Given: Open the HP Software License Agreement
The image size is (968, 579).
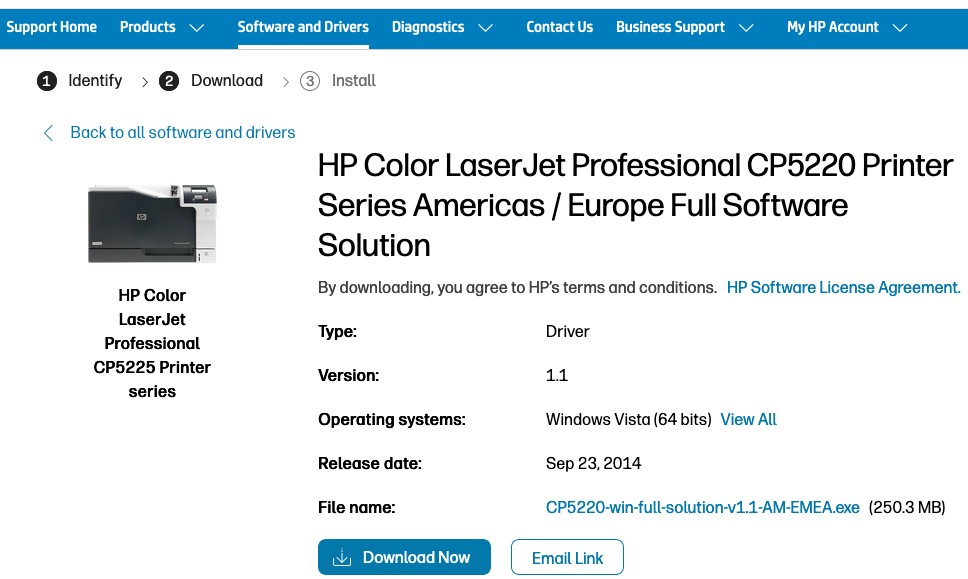Looking at the screenshot, I should (843, 288).
